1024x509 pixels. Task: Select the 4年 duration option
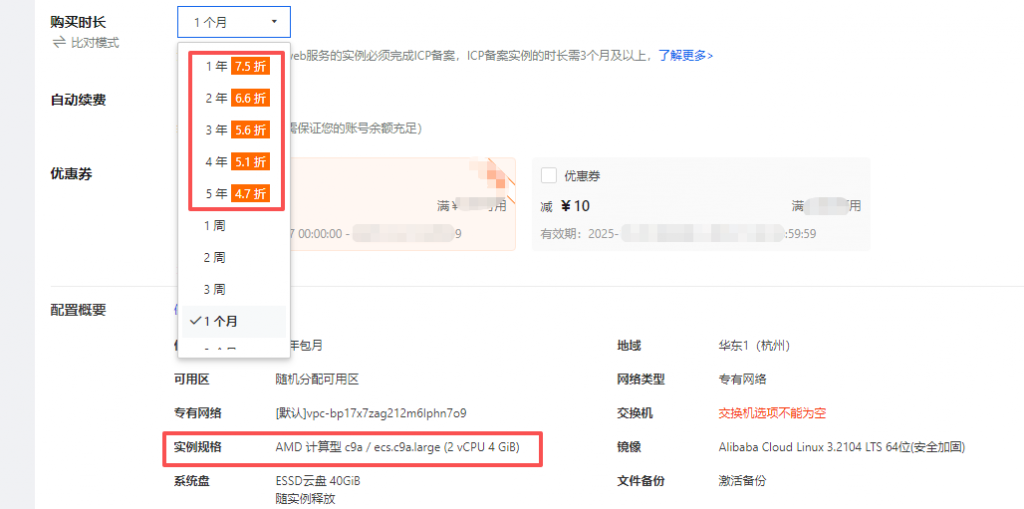point(215,161)
